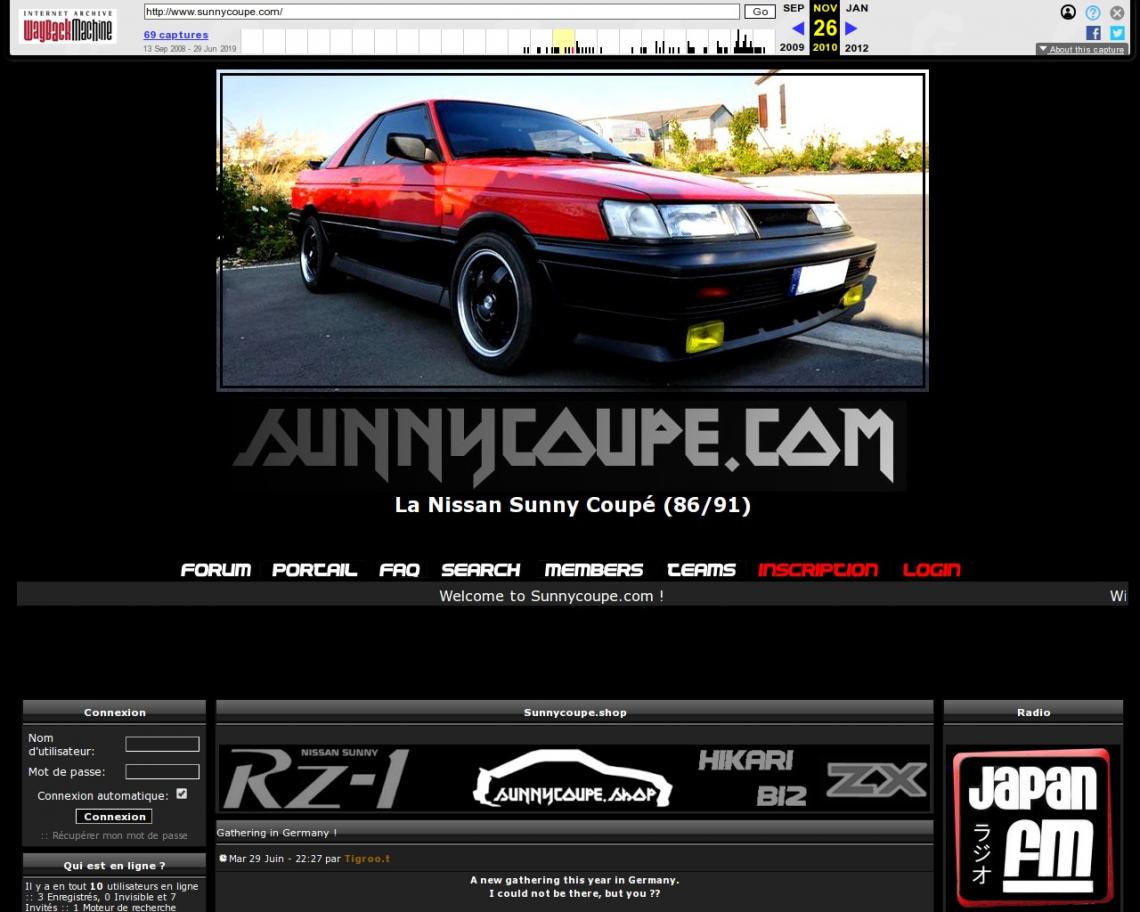This screenshot has height=912, width=1140.
Task: Open Wayback help icon
Action: [1093, 12]
